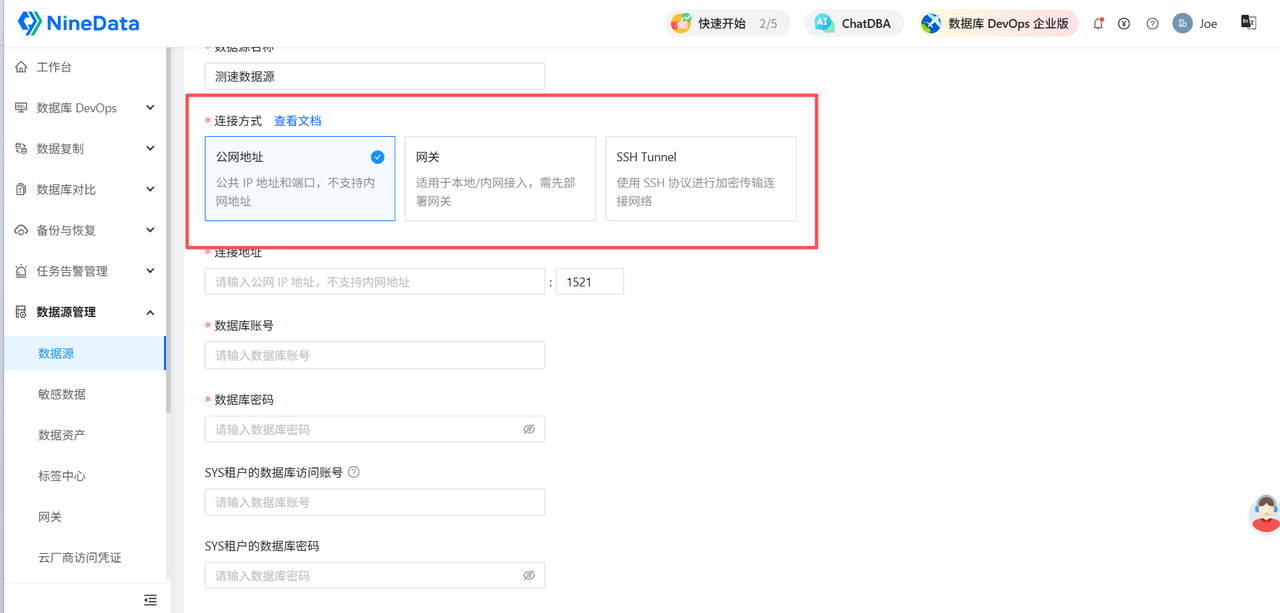Collapse the sidebar with the fold icon
This screenshot has height=613, width=1280.
coord(150,600)
